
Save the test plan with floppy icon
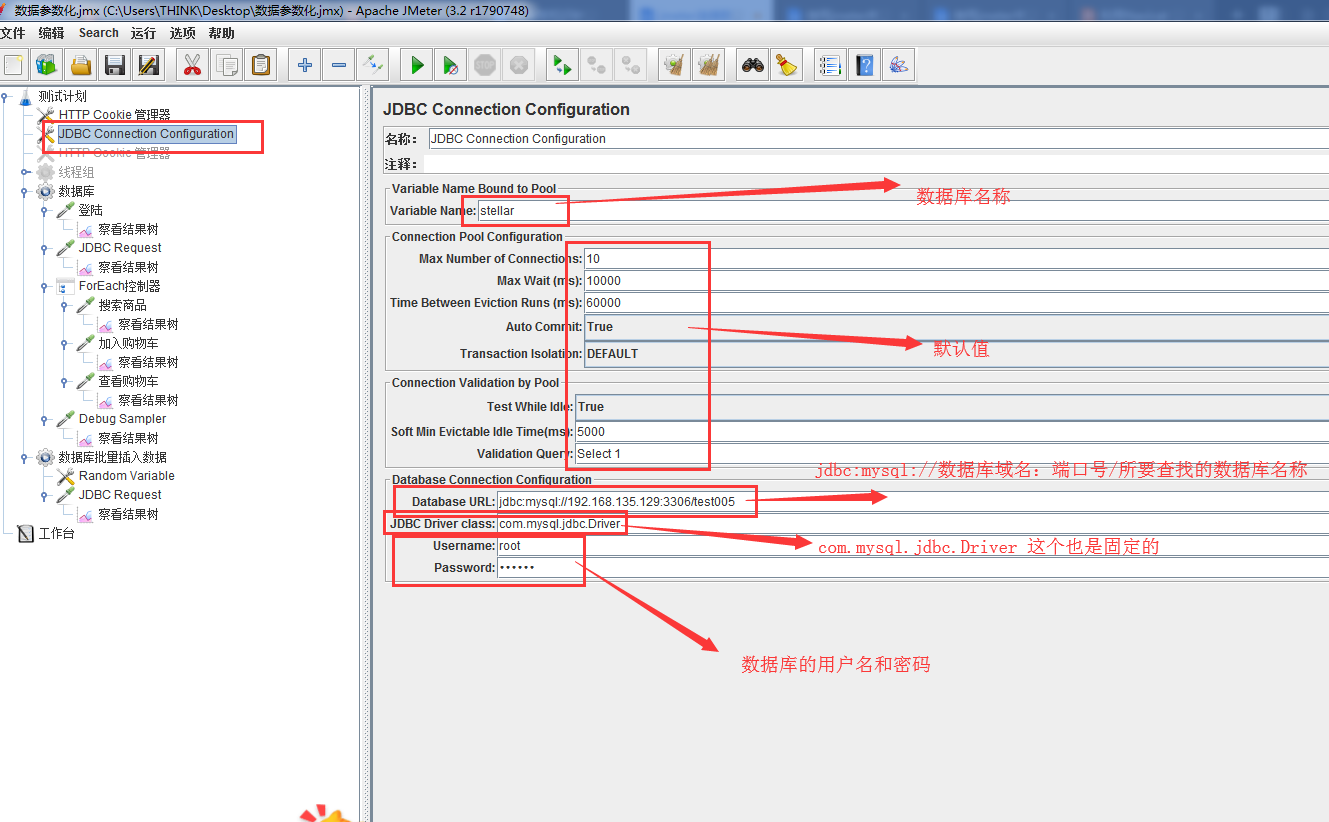(114, 66)
